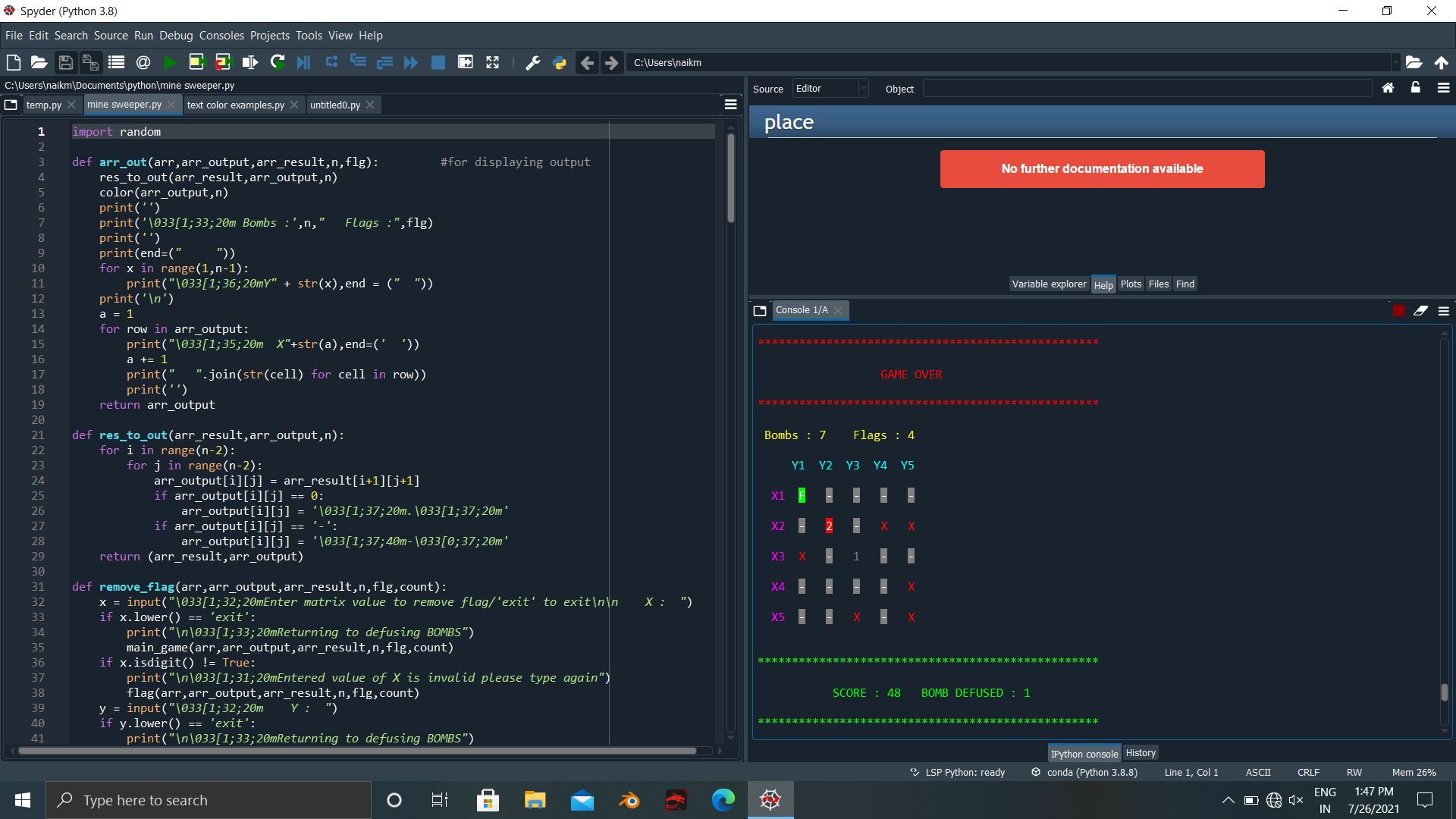This screenshot has height=819, width=1456.
Task: Show the Variable explorer pane
Action: [1049, 284]
